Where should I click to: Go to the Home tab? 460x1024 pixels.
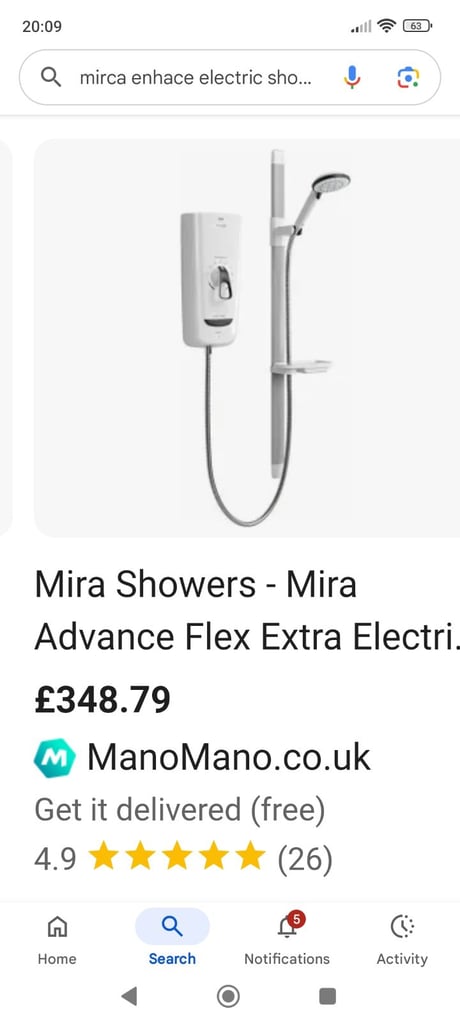57,940
